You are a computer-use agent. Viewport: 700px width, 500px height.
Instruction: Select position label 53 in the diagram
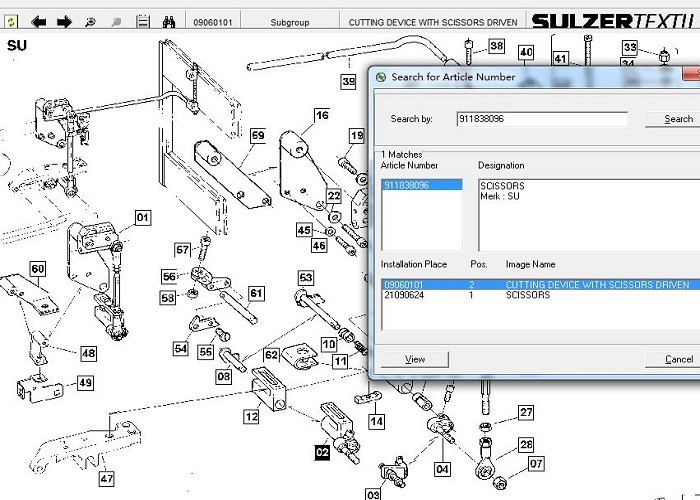point(306,278)
